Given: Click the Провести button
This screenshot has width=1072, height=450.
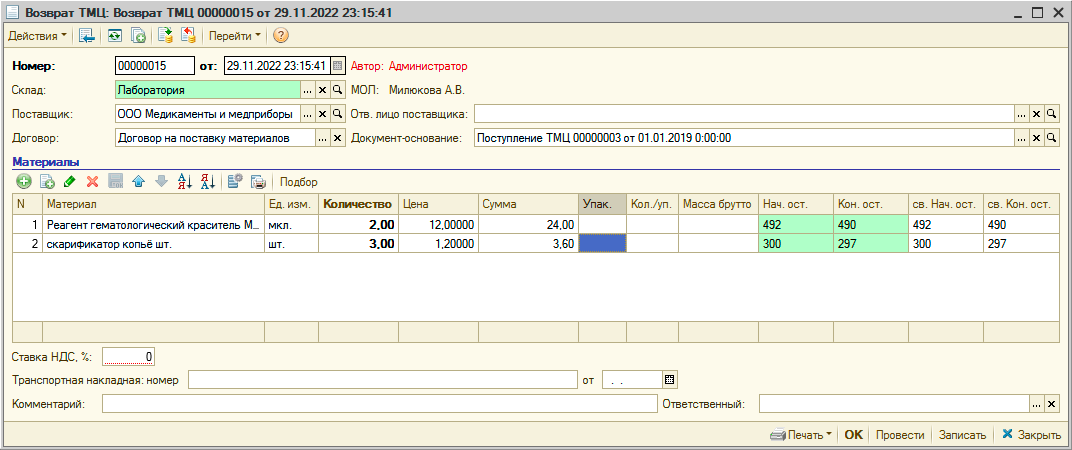Looking at the screenshot, I should pyautogui.click(x=900, y=435).
